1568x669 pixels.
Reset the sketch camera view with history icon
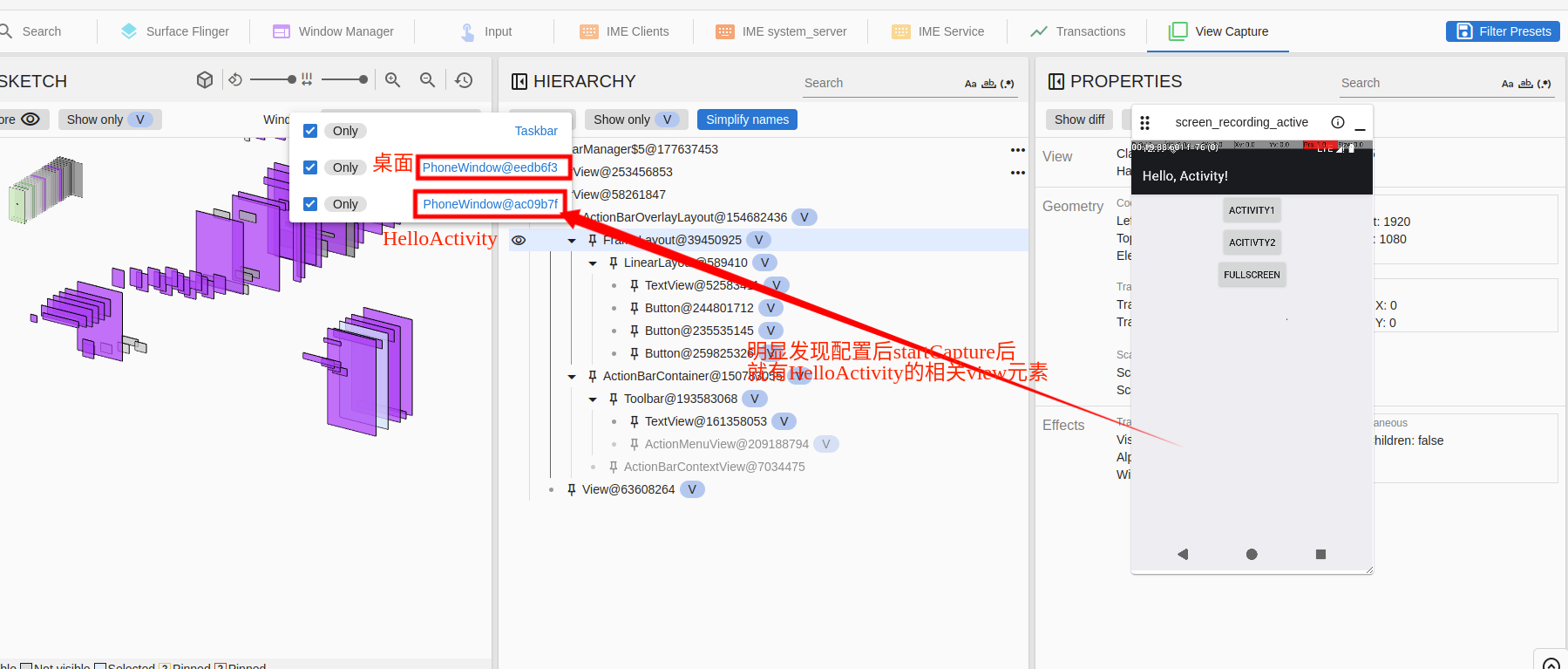tap(465, 80)
